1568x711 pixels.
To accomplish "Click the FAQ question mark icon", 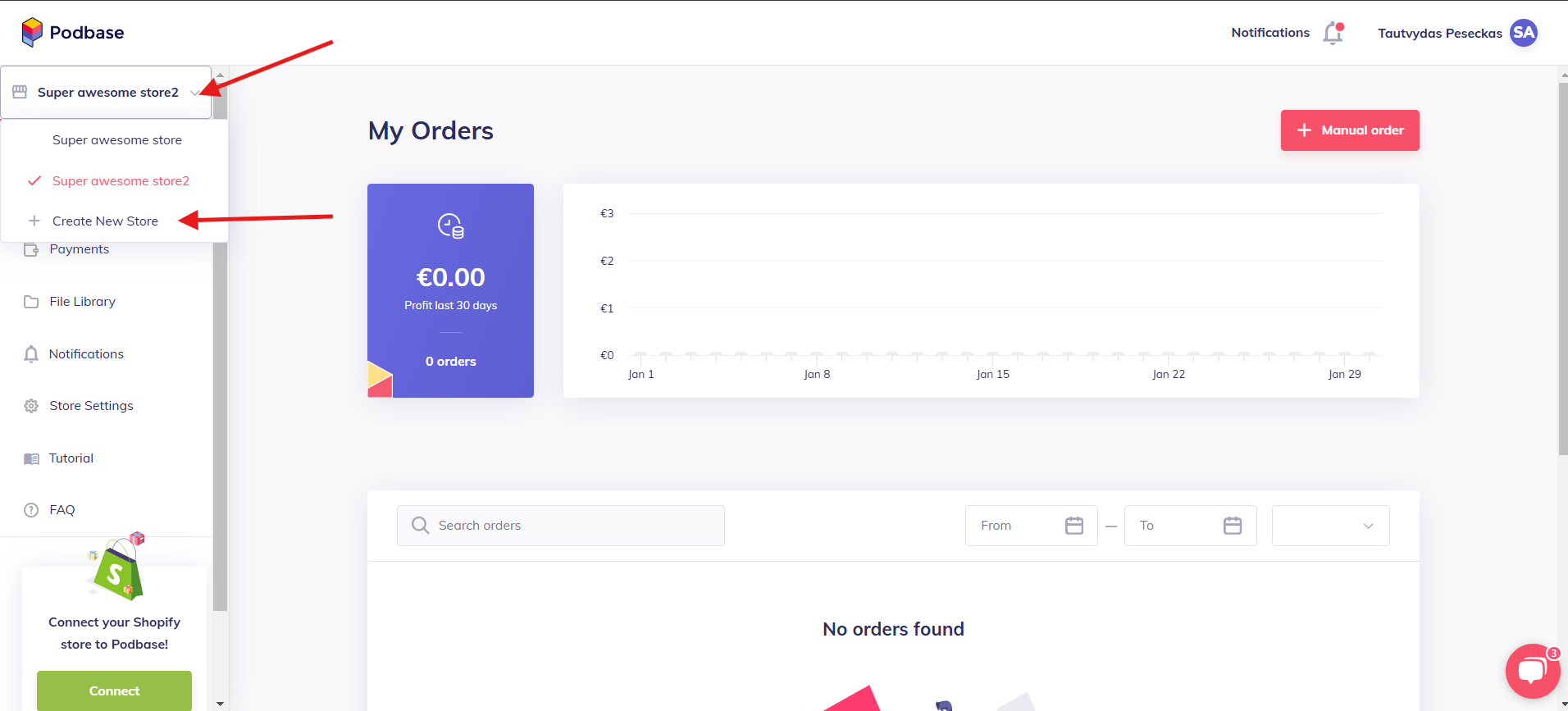I will coord(31,510).
